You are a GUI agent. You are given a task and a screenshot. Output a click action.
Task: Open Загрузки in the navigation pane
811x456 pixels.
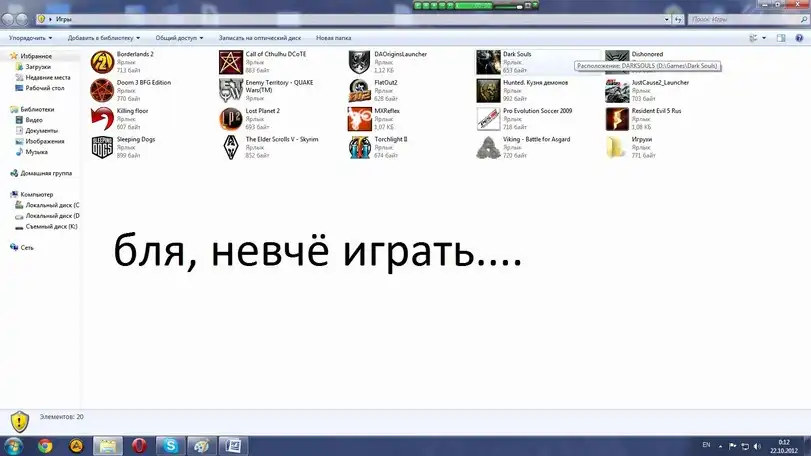(x=38, y=67)
